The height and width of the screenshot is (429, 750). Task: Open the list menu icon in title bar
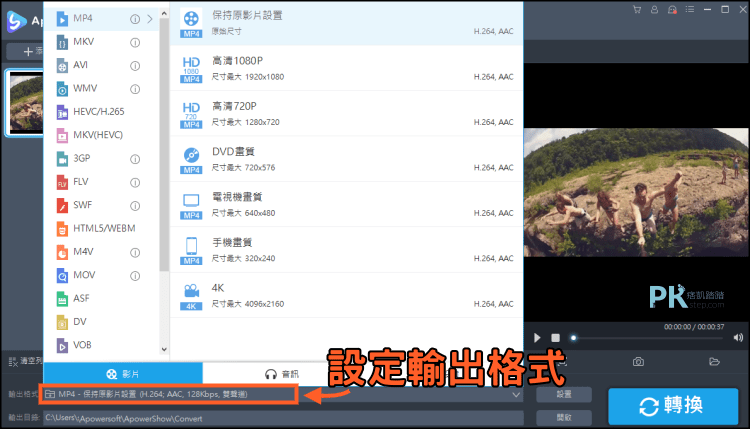690,10
